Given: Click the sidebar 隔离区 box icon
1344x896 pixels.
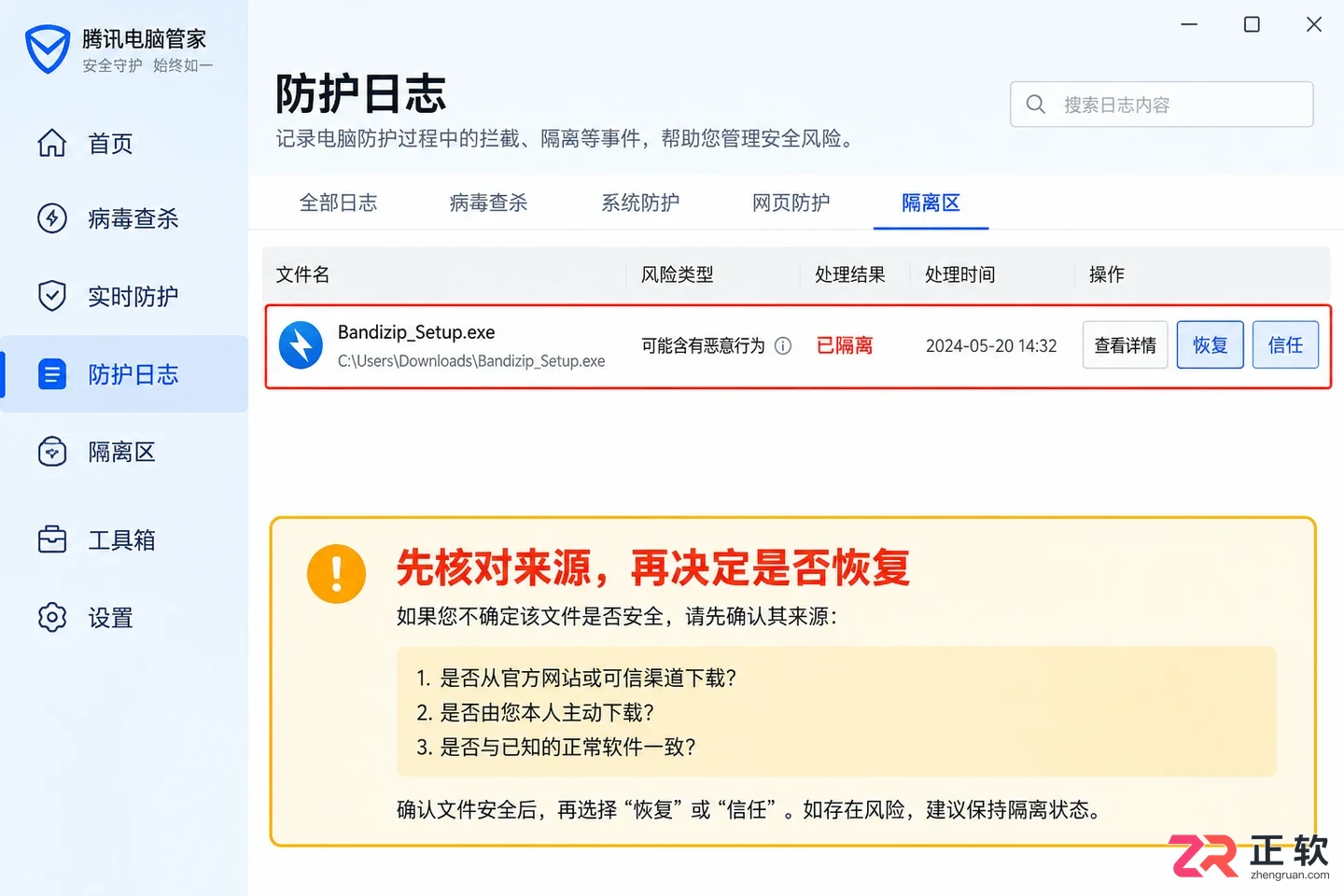Looking at the screenshot, I should pyautogui.click(x=52, y=452).
